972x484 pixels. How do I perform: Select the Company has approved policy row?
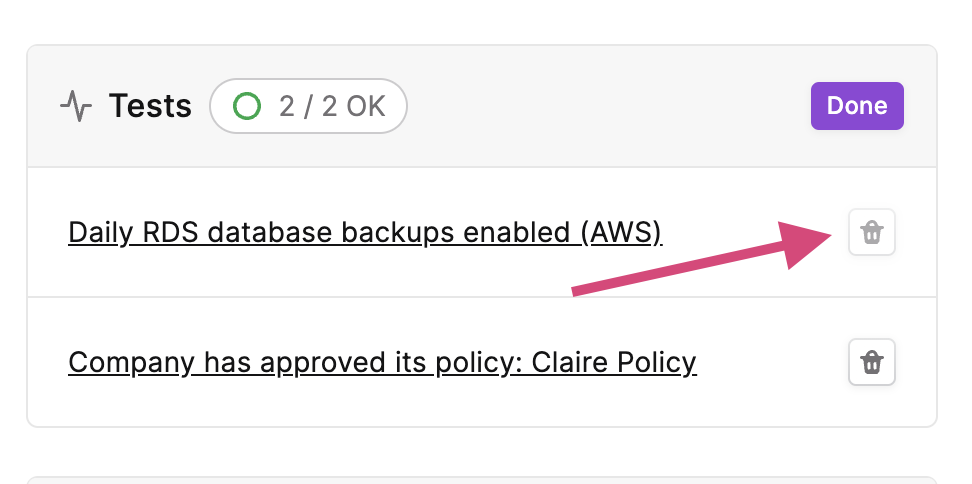tap(482, 362)
